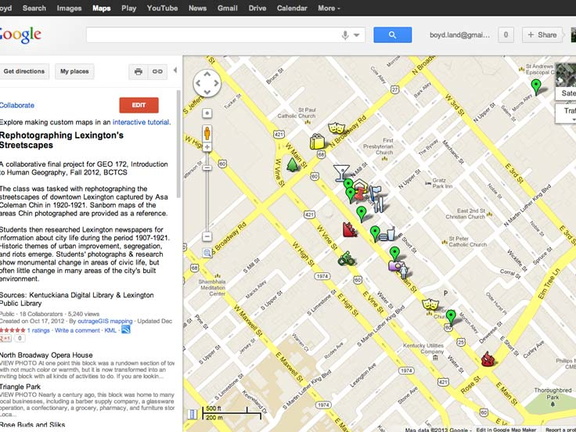
Task: Click zoom out minus button
Action: [x=207, y=237]
